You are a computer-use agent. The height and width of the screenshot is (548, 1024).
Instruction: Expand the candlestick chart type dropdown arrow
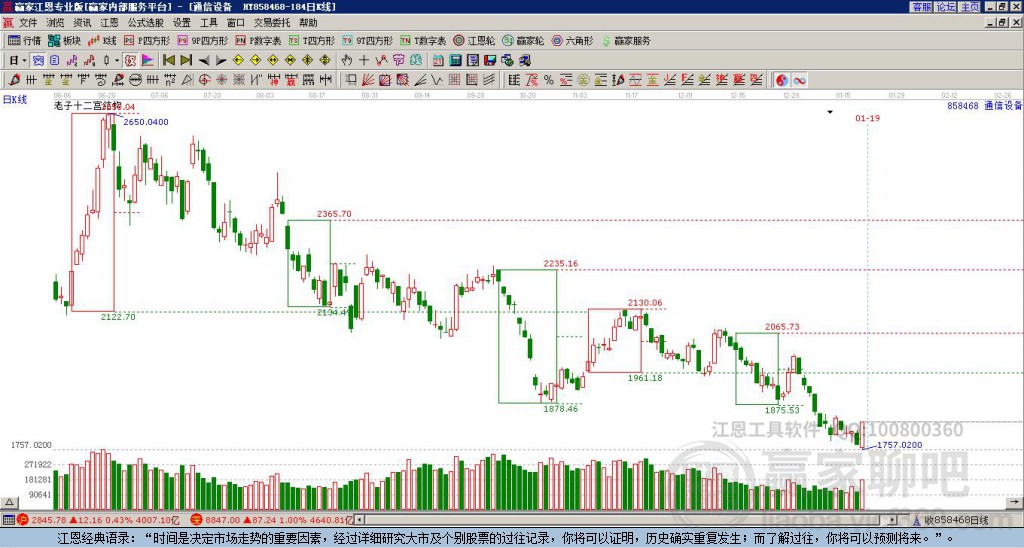[x=116, y=61]
